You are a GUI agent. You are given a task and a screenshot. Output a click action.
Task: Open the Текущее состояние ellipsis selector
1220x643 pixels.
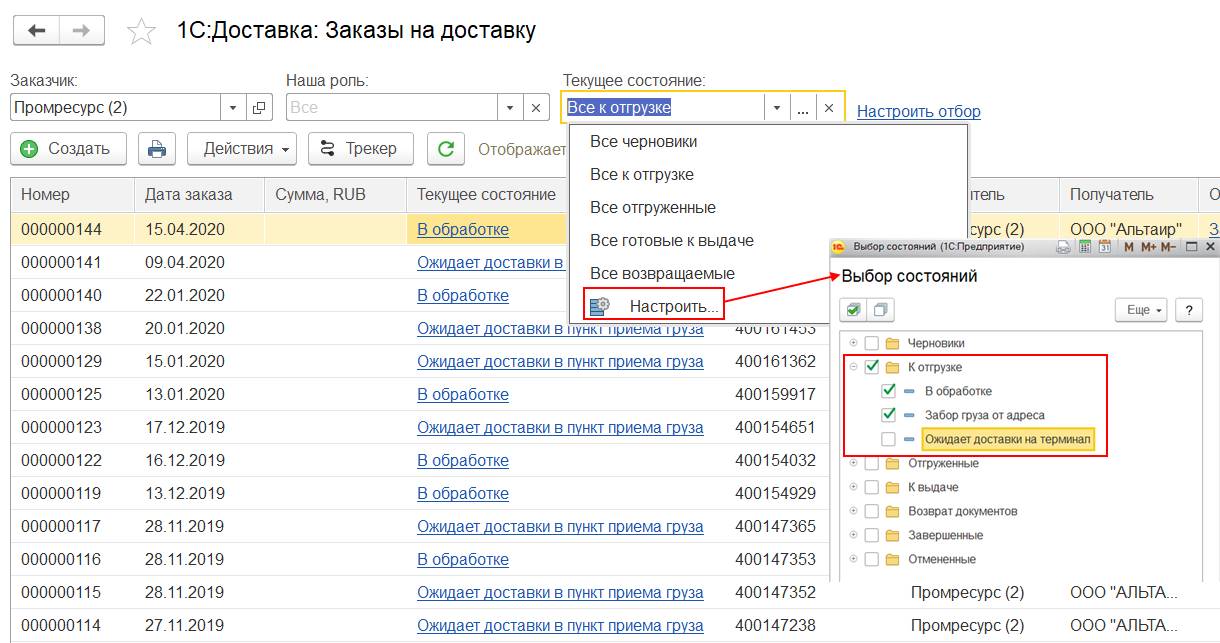803,107
